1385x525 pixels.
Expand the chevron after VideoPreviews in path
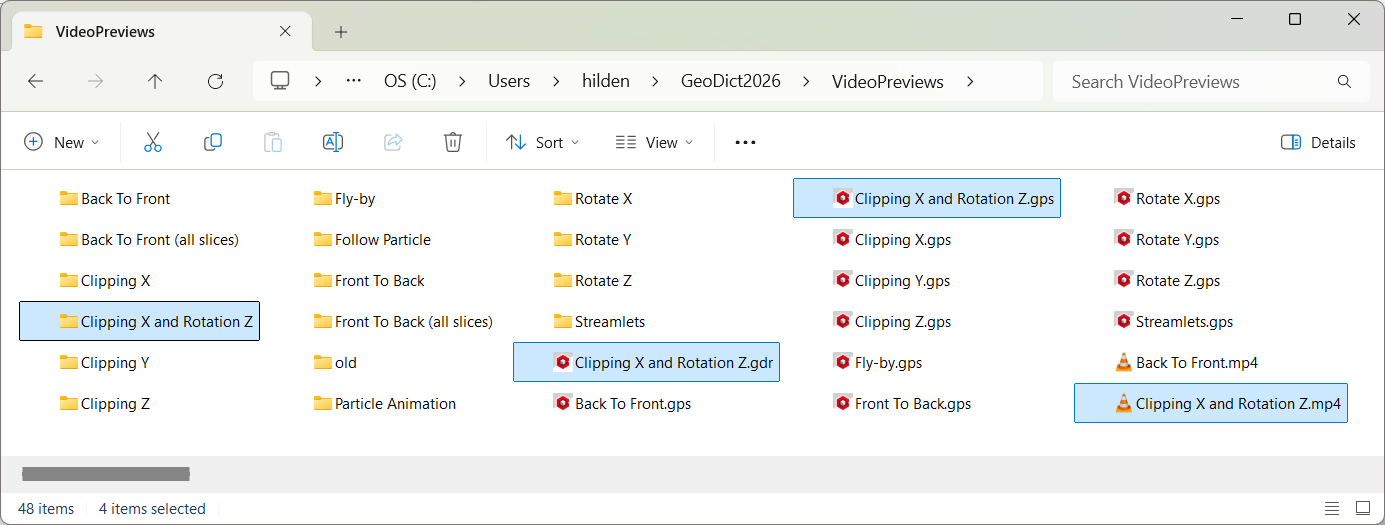tap(970, 82)
